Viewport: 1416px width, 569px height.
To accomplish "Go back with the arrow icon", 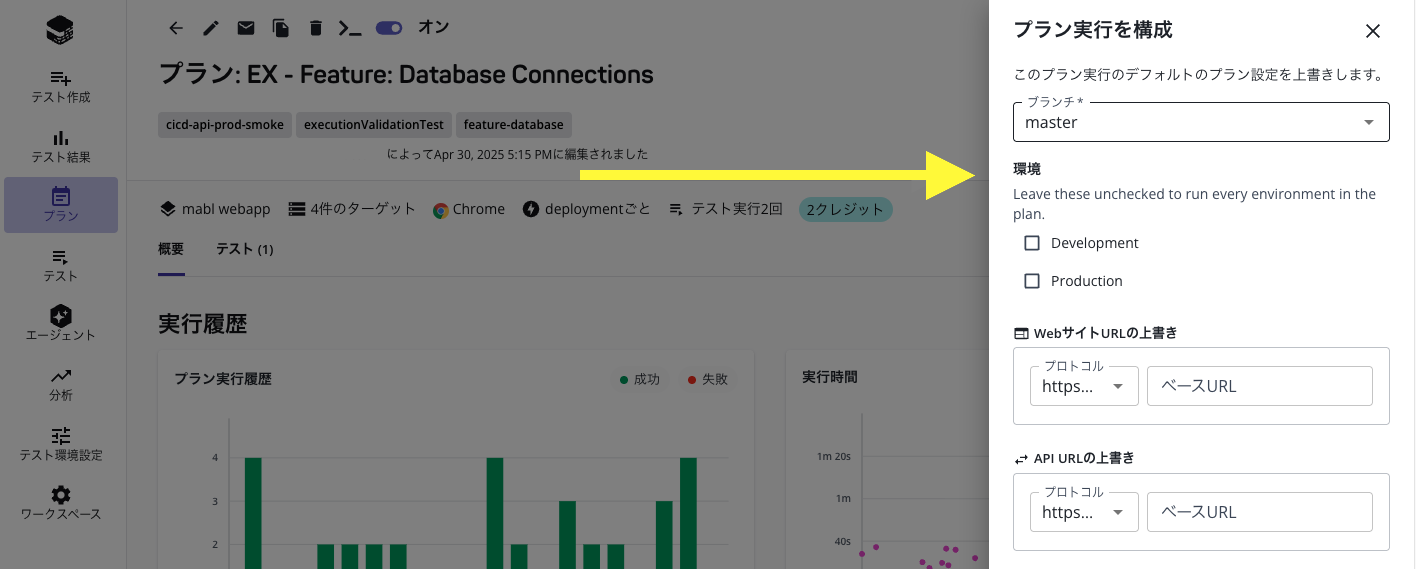I will click(x=177, y=28).
